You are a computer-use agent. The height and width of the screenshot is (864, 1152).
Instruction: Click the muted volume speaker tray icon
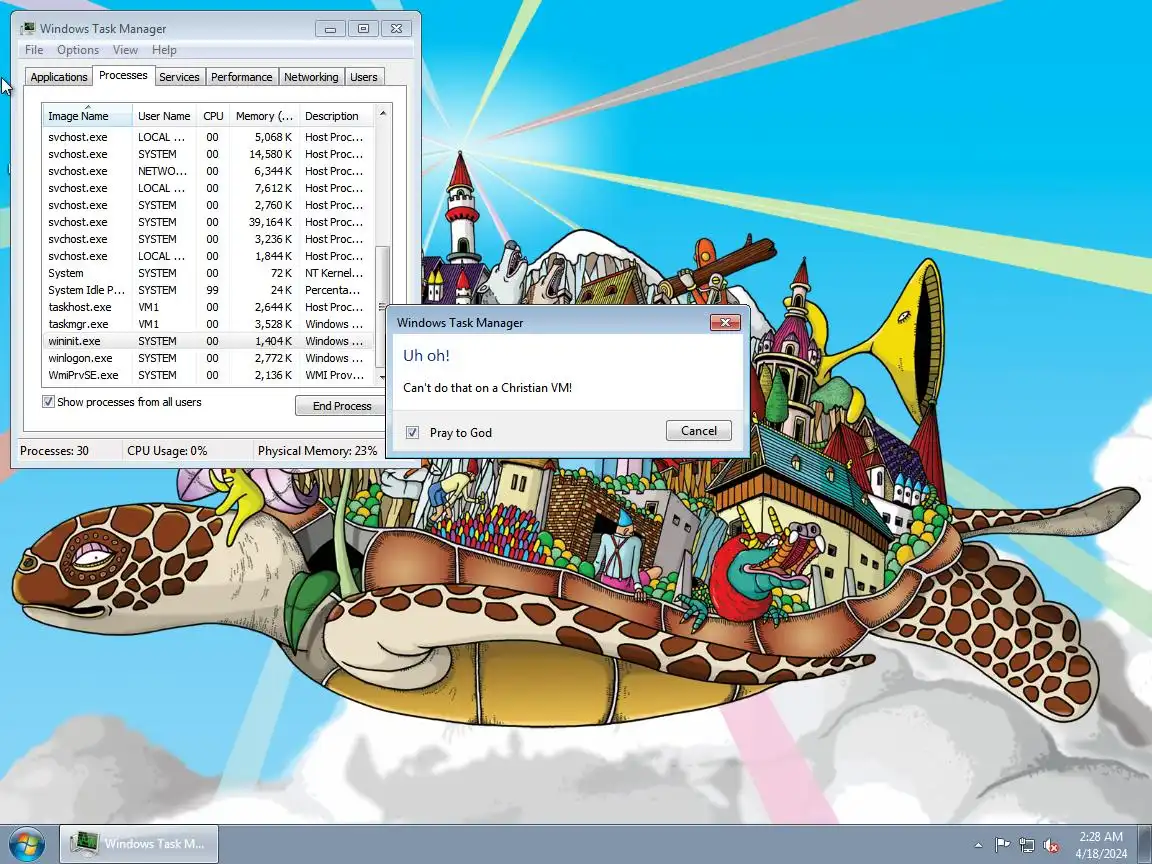point(1051,845)
